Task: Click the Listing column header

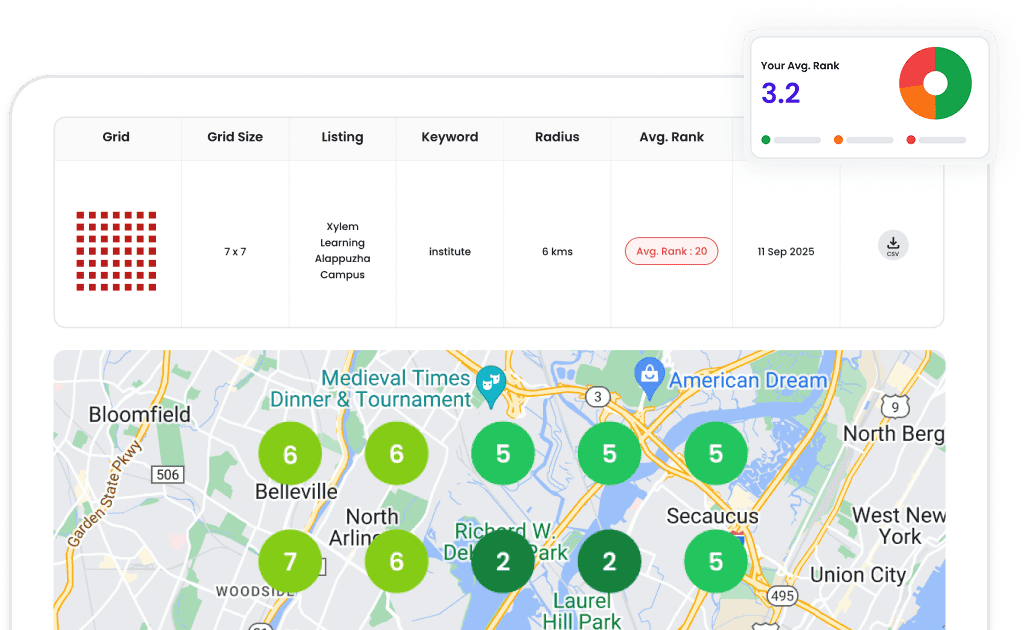Action: (x=342, y=137)
